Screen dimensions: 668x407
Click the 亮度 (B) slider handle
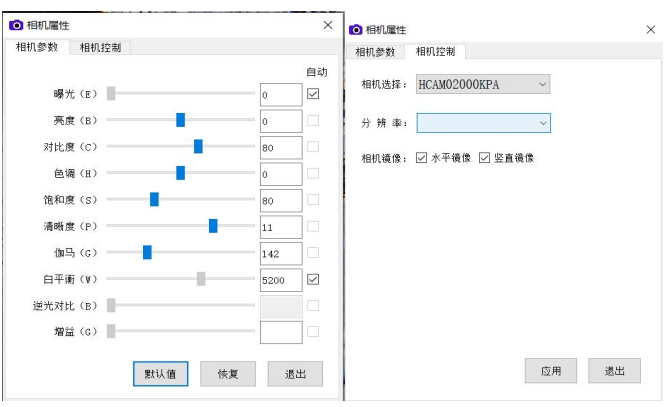(180, 120)
